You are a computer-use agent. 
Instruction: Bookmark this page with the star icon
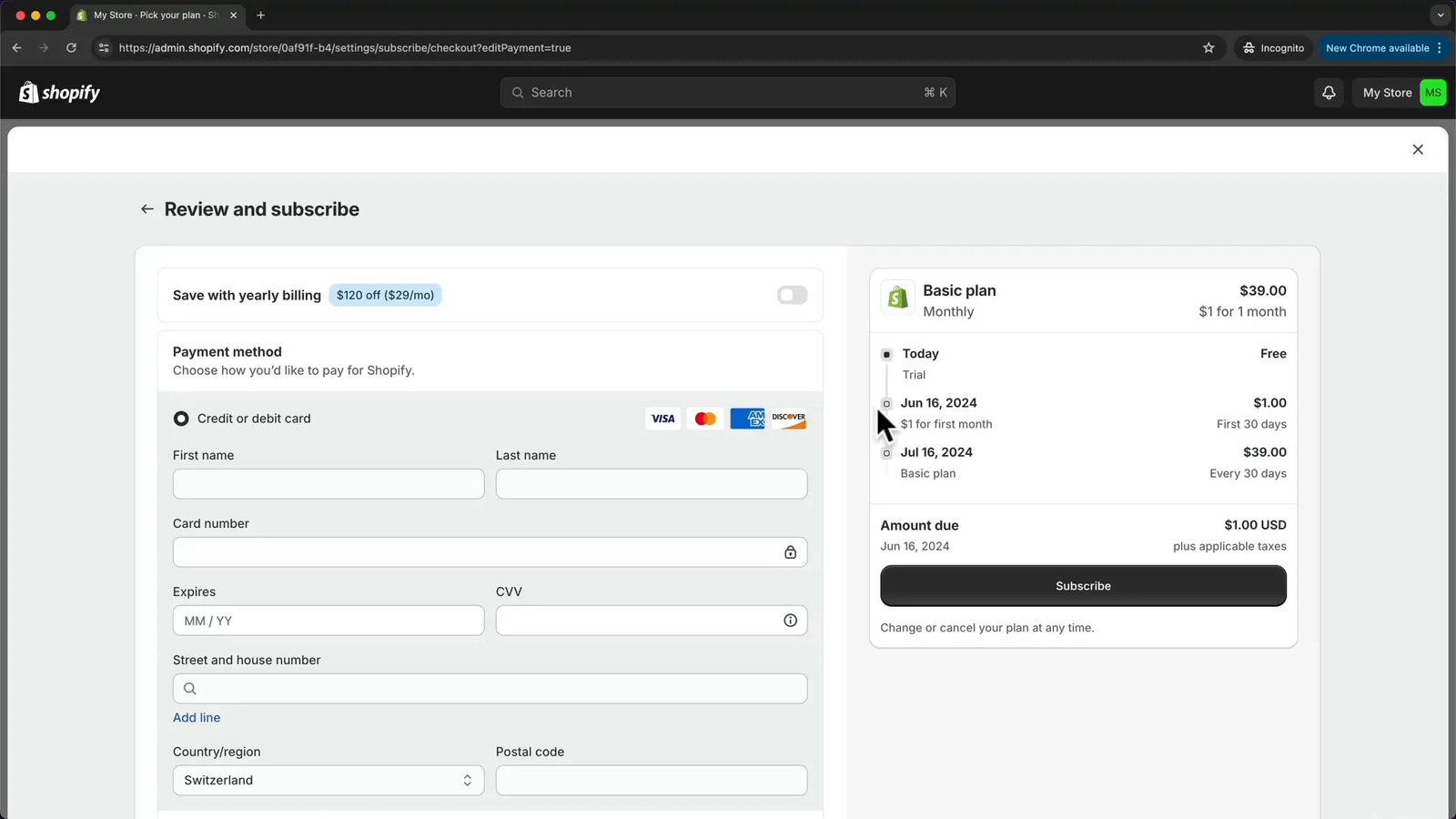point(1208,48)
